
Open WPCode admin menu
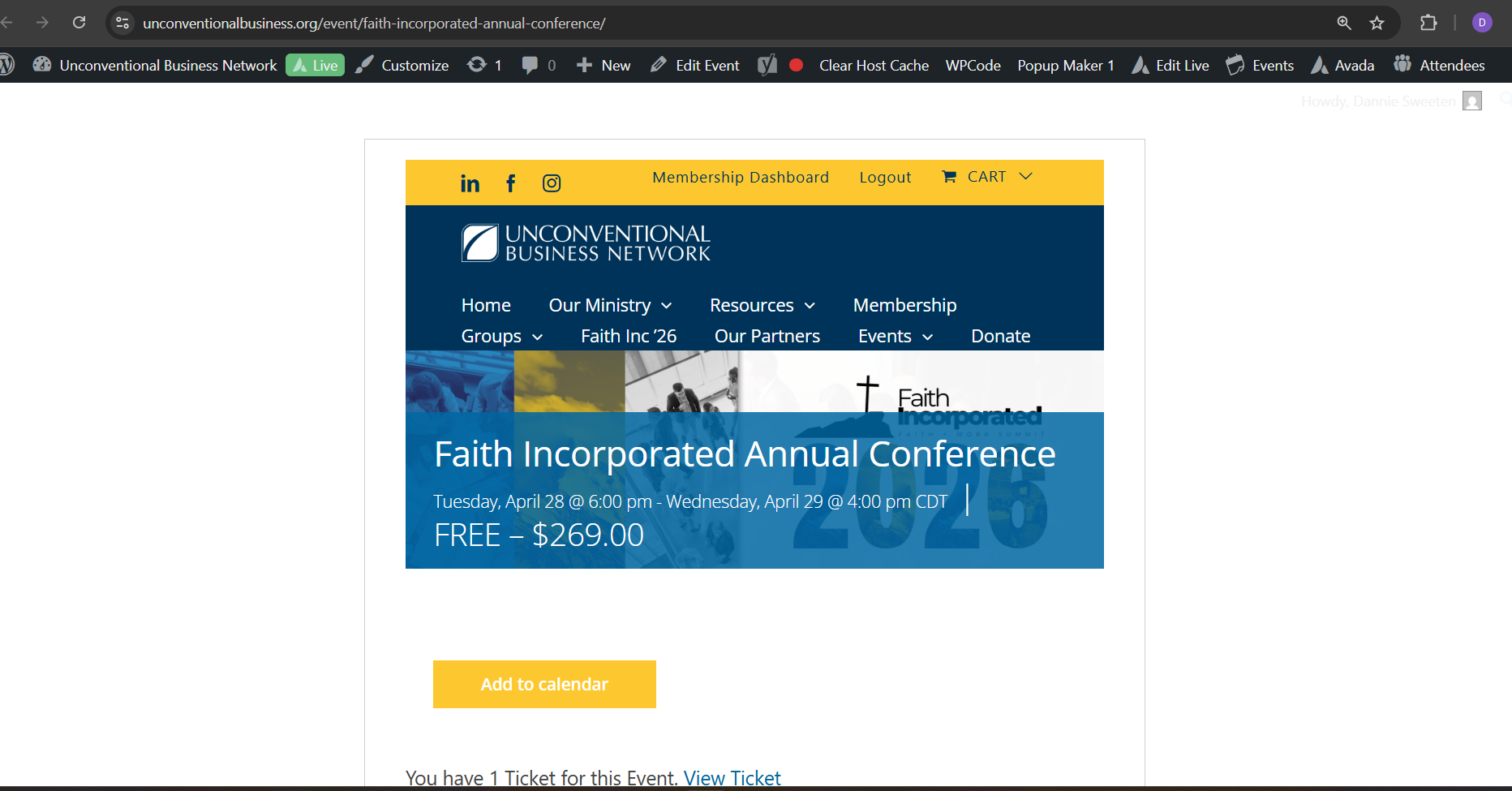(973, 65)
